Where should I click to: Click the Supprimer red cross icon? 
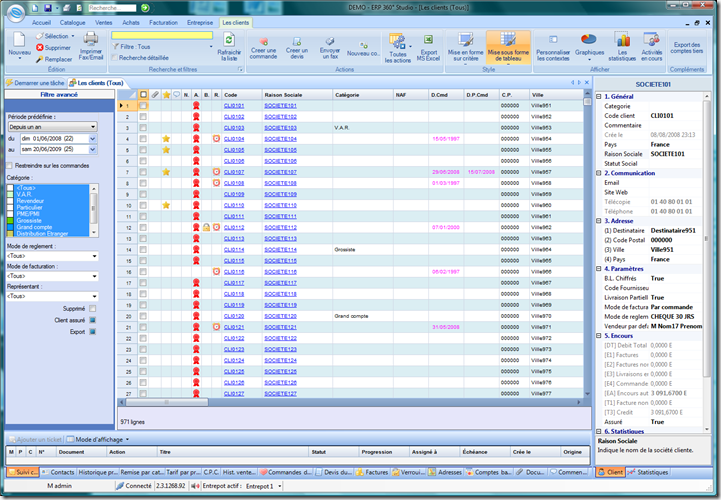[x=40, y=47]
